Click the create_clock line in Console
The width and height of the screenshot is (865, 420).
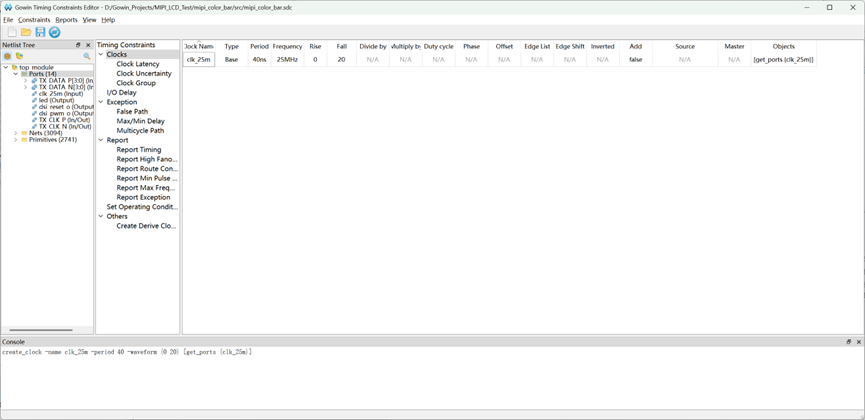(x=127, y=352)
